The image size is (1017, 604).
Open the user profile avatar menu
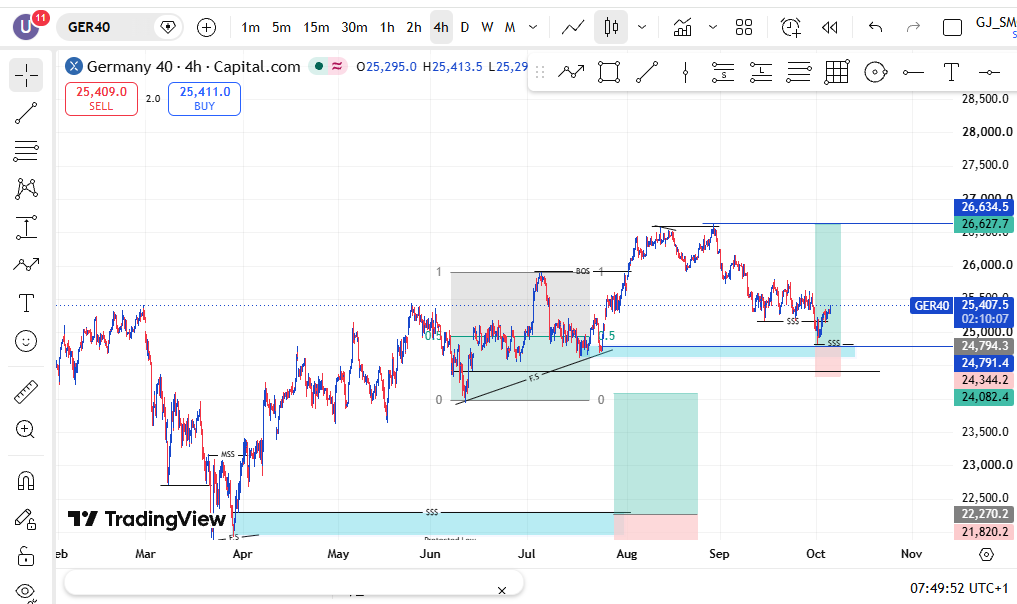[x=26, y=27]
